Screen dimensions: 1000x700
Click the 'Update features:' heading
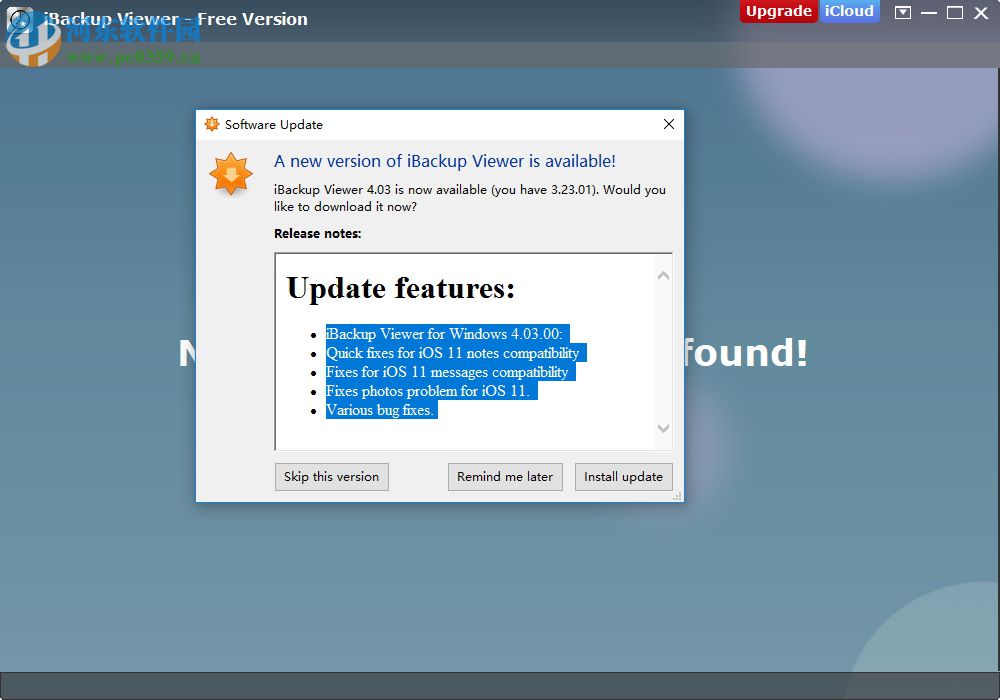coord(399,289)
